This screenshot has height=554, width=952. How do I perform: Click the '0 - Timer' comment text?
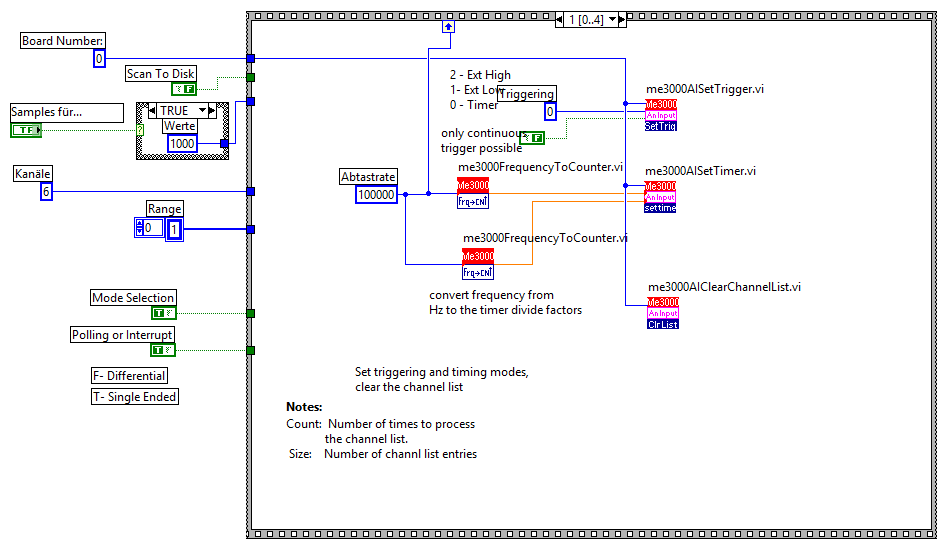coord(474,104)
